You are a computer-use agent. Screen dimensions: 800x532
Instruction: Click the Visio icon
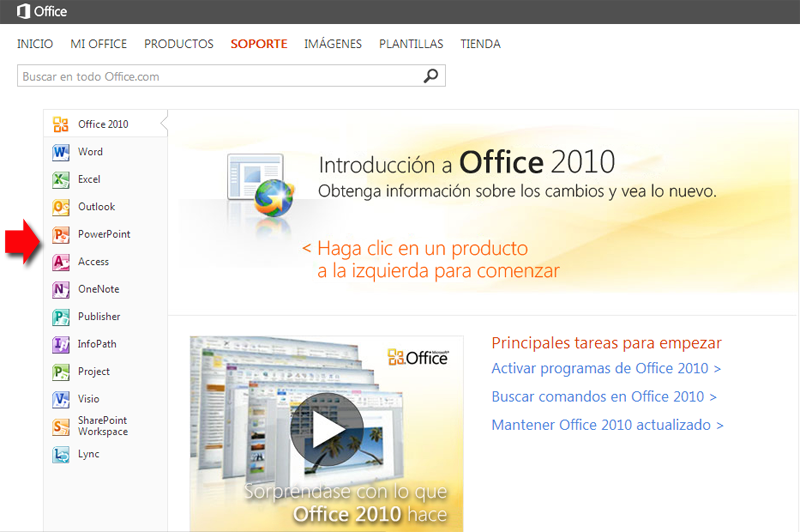(x=61, y=399)
